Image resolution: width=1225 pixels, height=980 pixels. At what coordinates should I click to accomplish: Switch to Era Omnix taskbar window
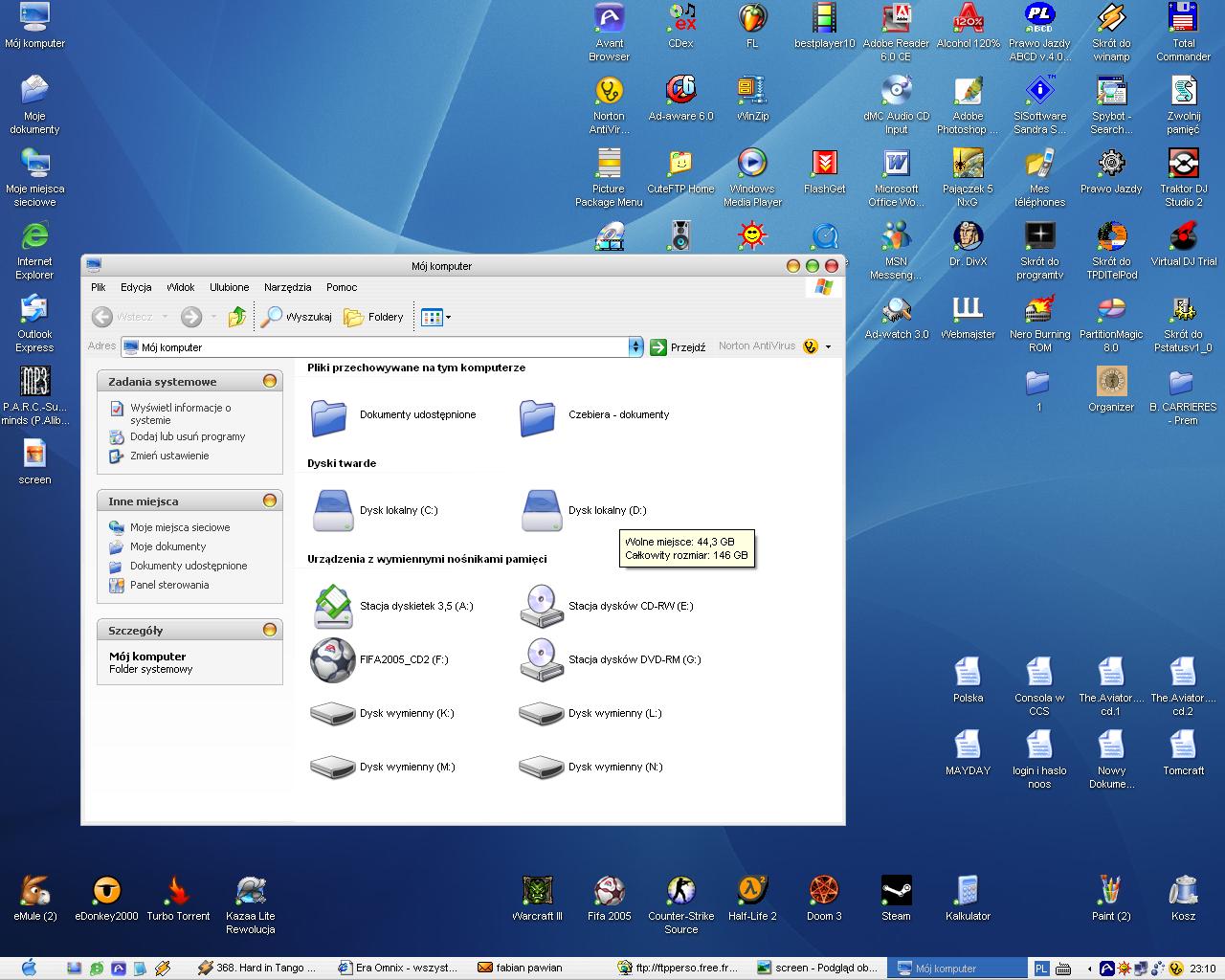pos(399,968)
